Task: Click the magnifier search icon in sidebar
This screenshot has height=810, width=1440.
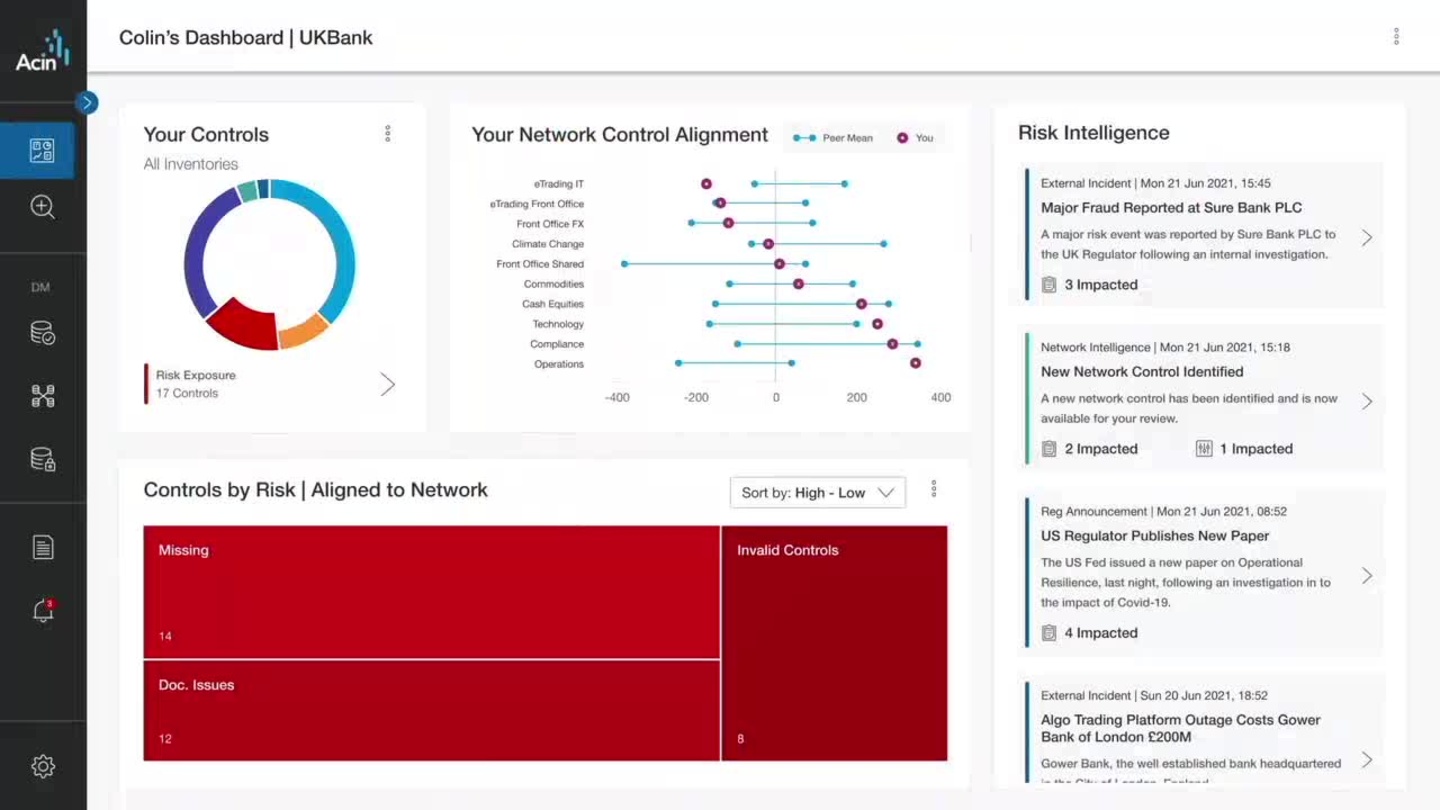Action: point(42,207)
